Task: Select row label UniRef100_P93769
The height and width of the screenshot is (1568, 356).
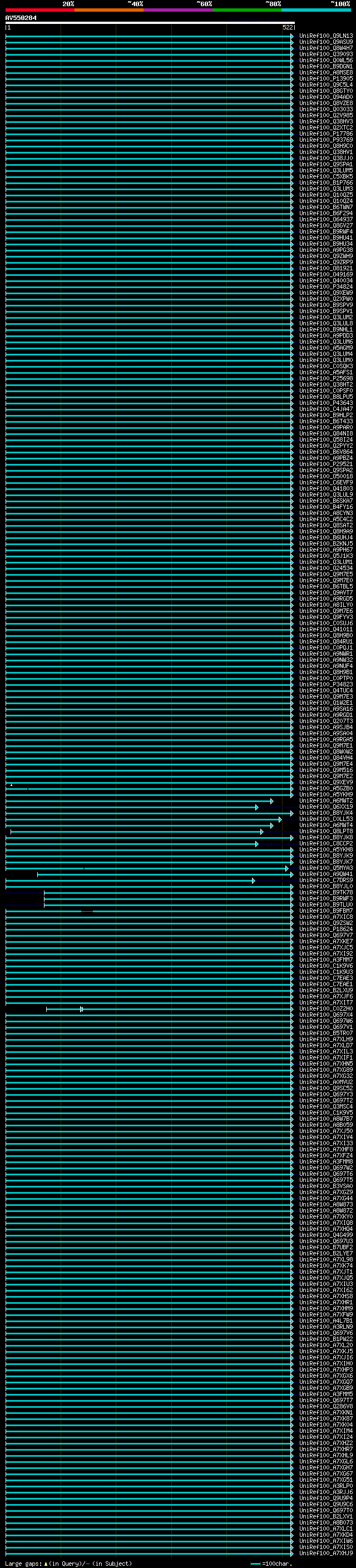Action: [x=325, y=140]
